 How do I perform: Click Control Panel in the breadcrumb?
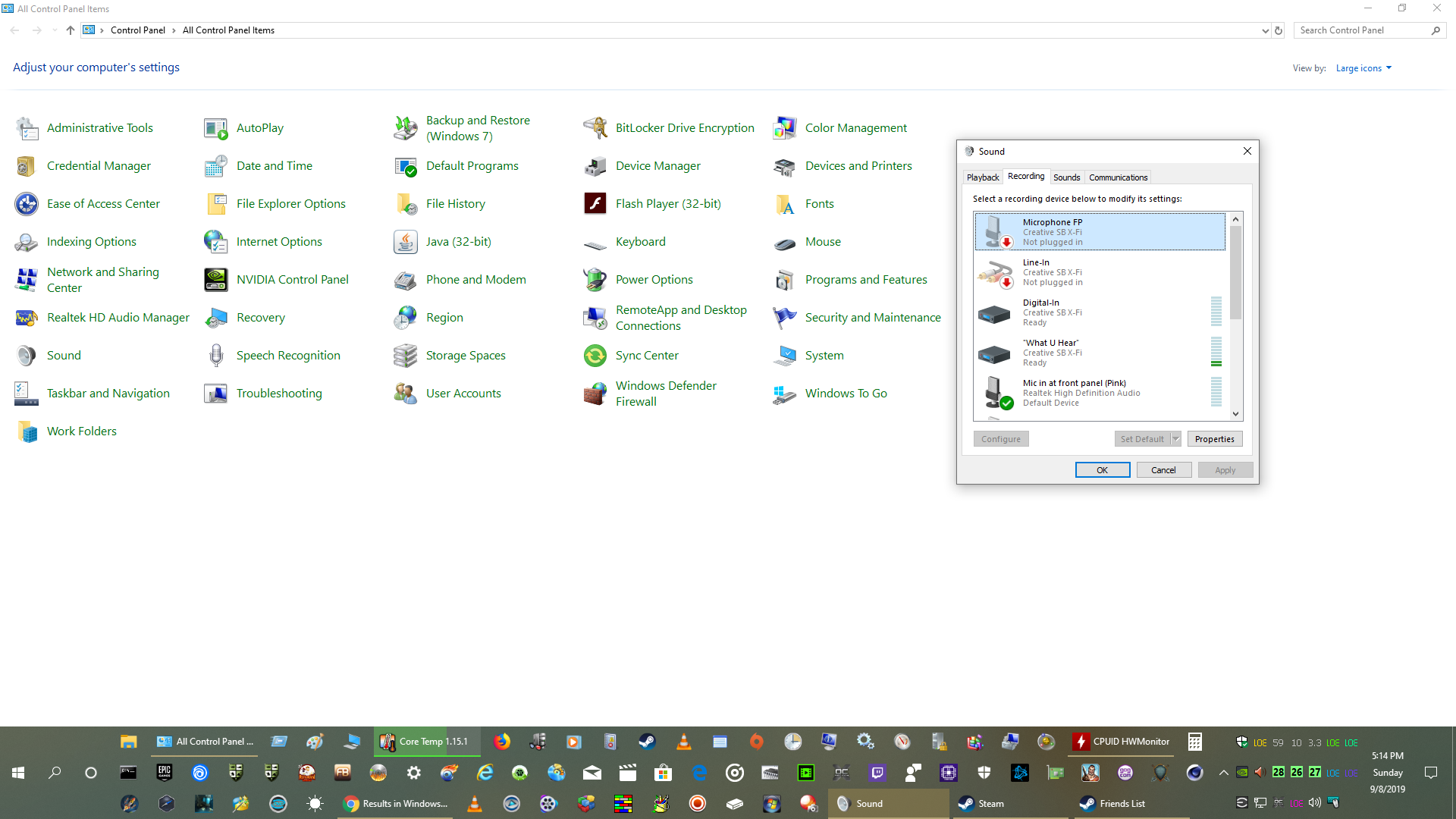tap(137, 30)
